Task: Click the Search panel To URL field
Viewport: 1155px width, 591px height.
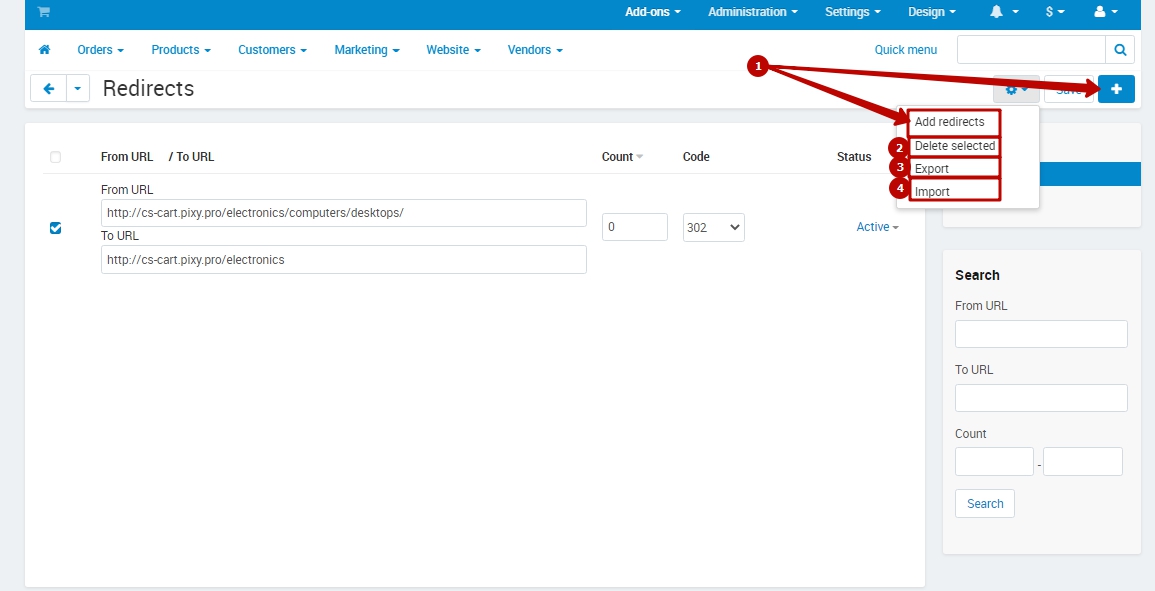Action: (x=1041, y=398)
